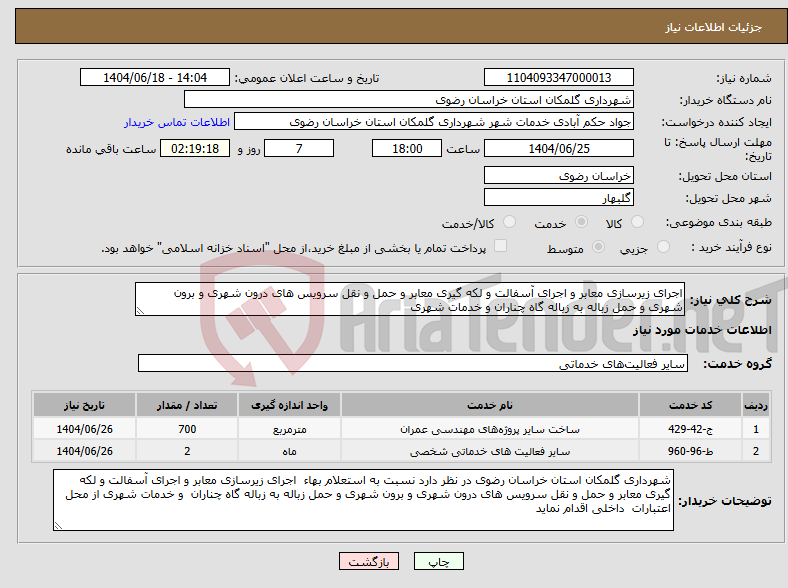Image resolution: width=788 pixels, height=588 pixels.
Task: Click the delivery province field خراسان رضوی
Action: [x=558, y=175]
